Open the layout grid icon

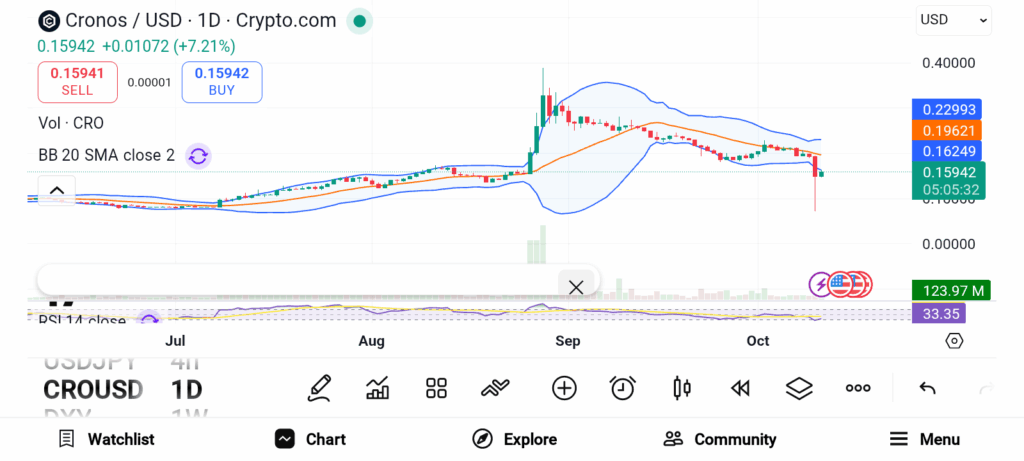tap(436, 388)
